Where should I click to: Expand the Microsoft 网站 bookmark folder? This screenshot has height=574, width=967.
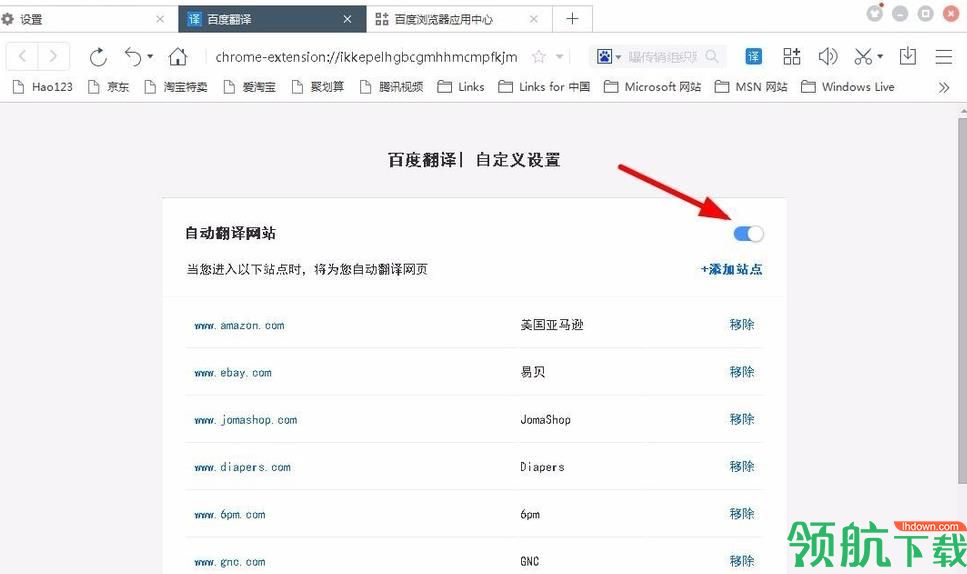pyautogui.click(x=652, y=87)
